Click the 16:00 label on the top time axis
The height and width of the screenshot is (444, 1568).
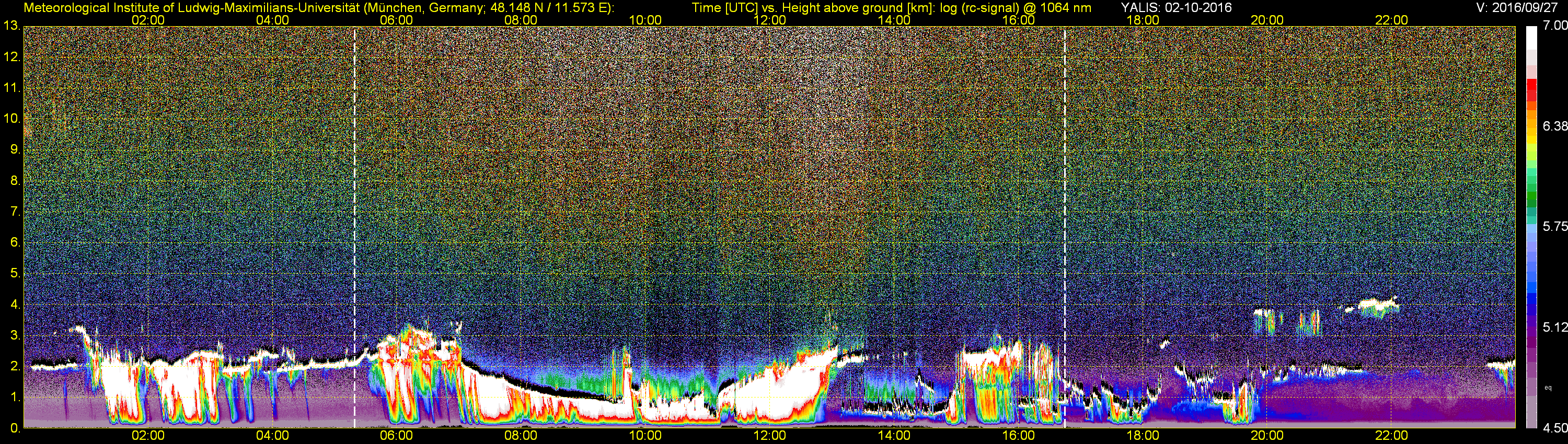pos(1018,20)
